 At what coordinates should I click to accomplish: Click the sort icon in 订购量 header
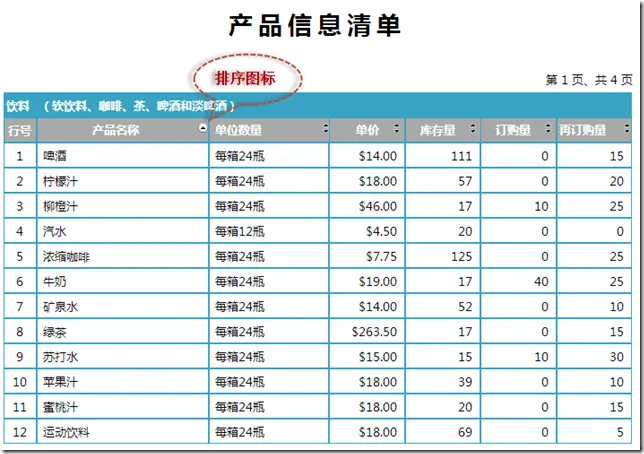[x=548, y=128]
